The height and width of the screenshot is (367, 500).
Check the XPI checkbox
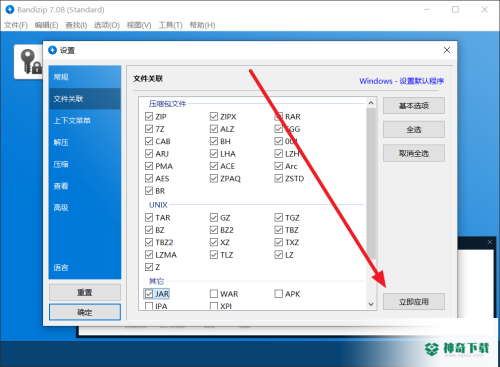(214, 306)
